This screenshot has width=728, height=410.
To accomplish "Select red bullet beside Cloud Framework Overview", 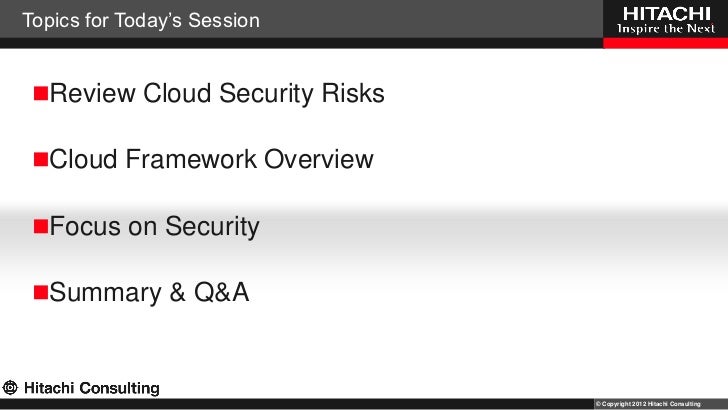I will [x=41, y=159].
